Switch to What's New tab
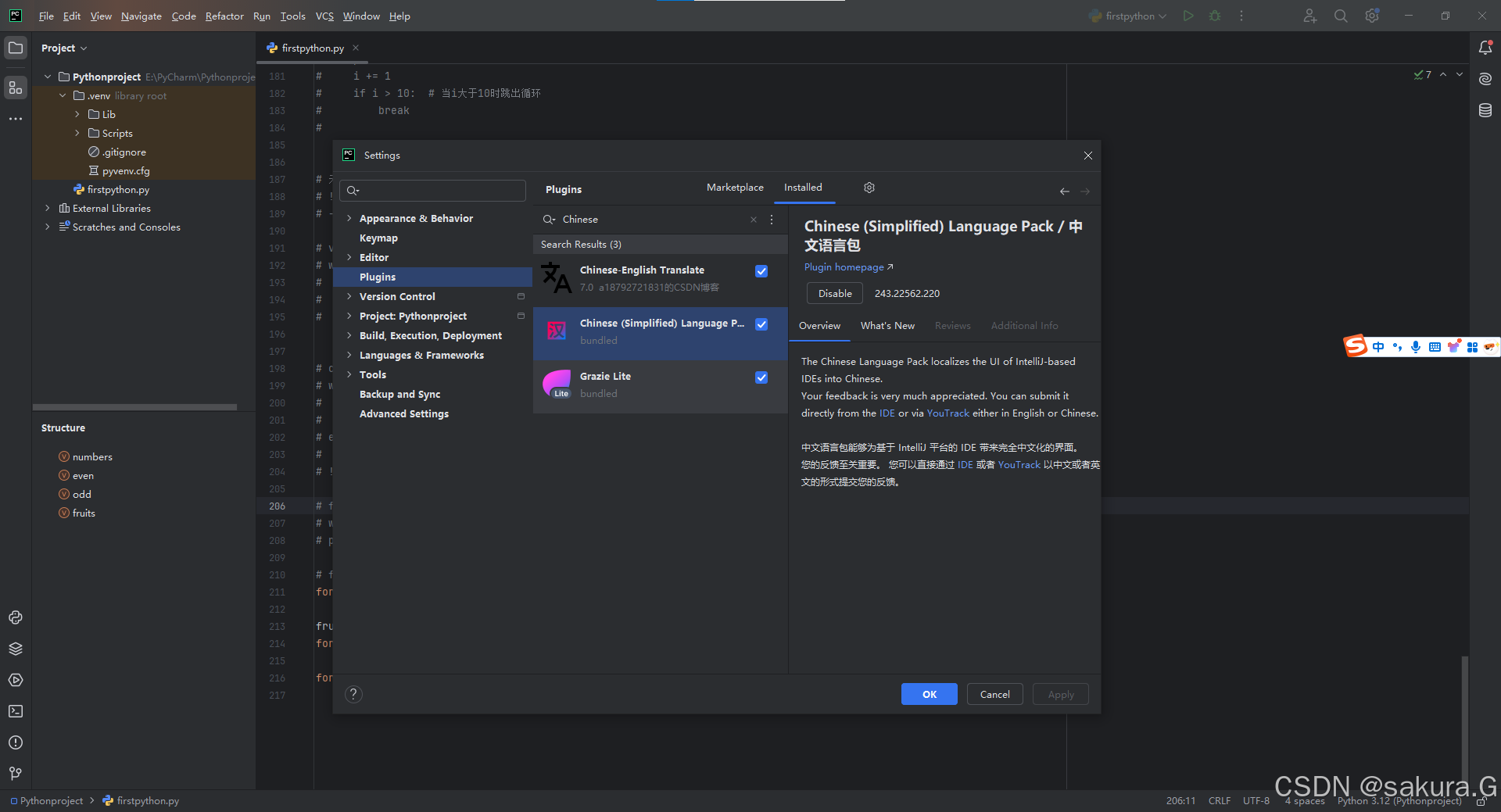1501x812 pixels. (887, 326)
